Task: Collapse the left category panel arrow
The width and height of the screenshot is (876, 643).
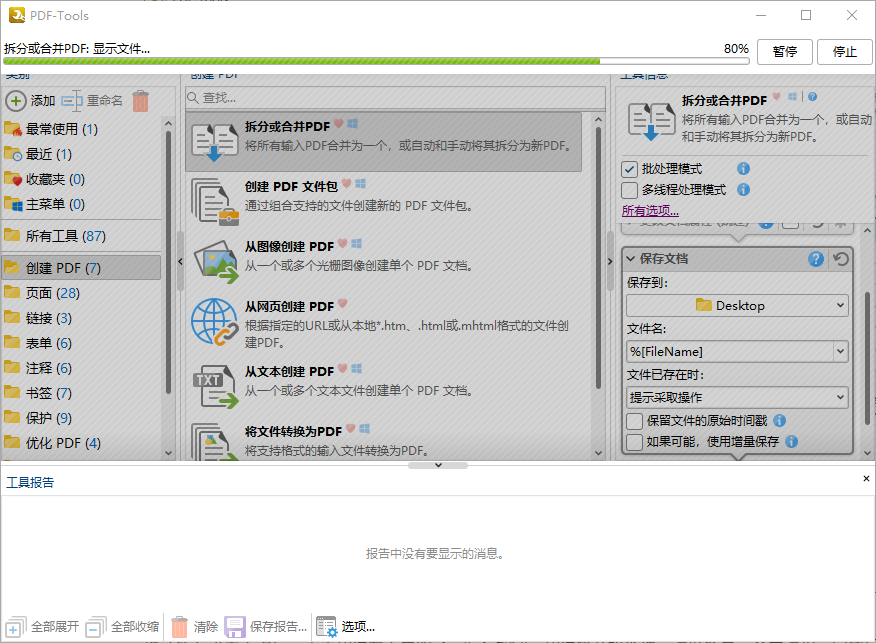Action: pyautogui.click(x=180, y=261)
